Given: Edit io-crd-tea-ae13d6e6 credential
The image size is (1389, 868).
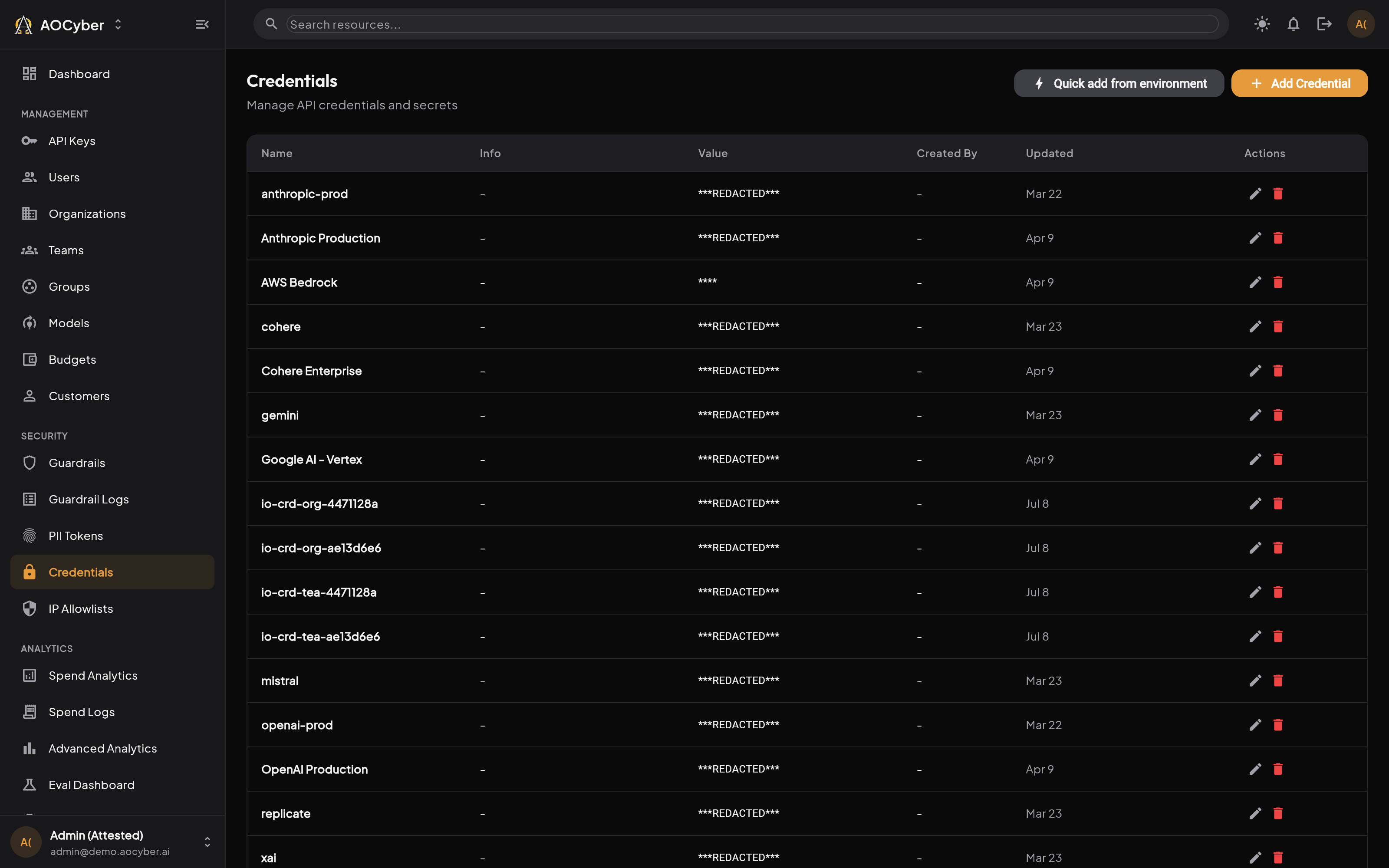Looking at the screenshot, I should coord(1255,636).
